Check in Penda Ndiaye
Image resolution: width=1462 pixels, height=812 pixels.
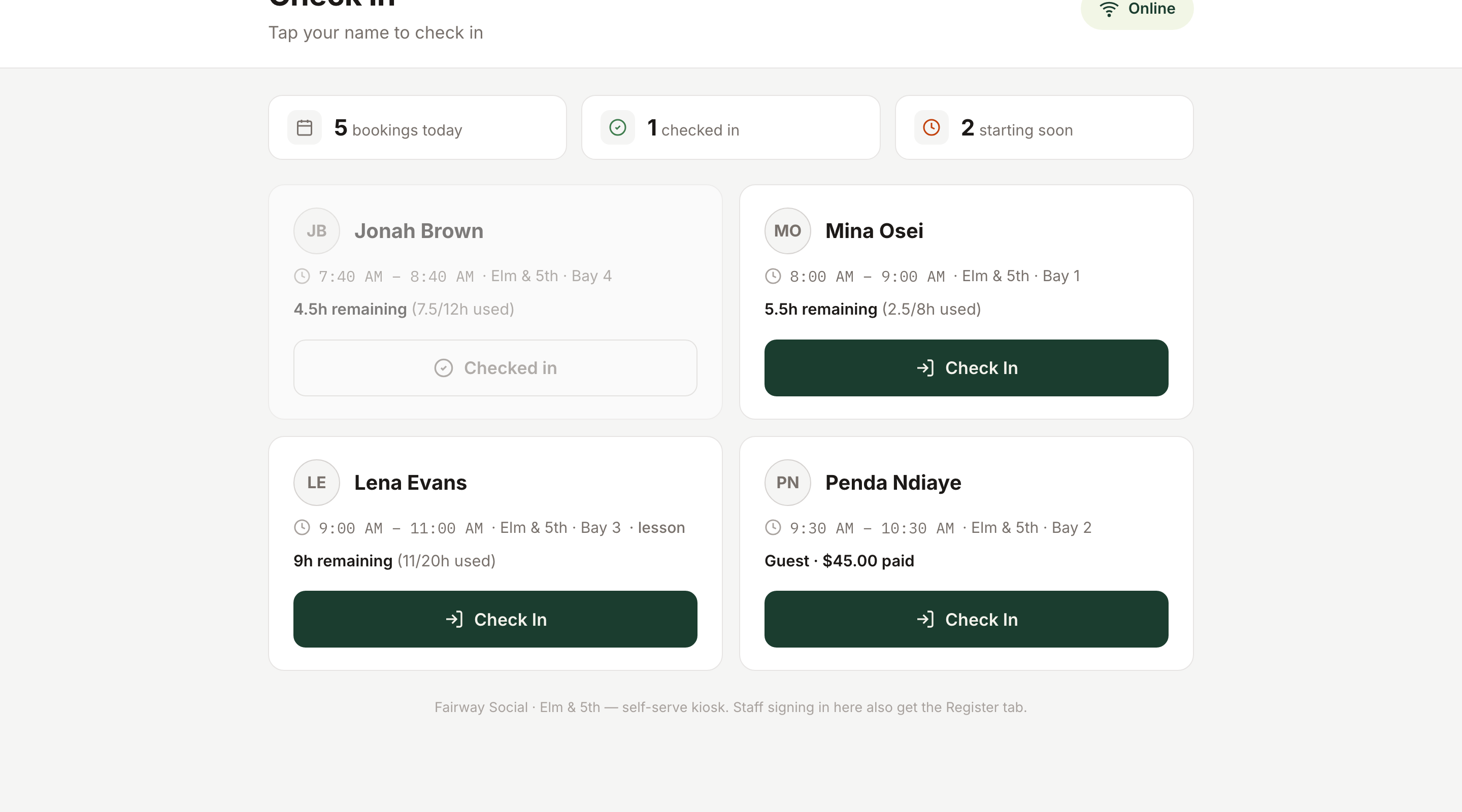coord(966,619)
